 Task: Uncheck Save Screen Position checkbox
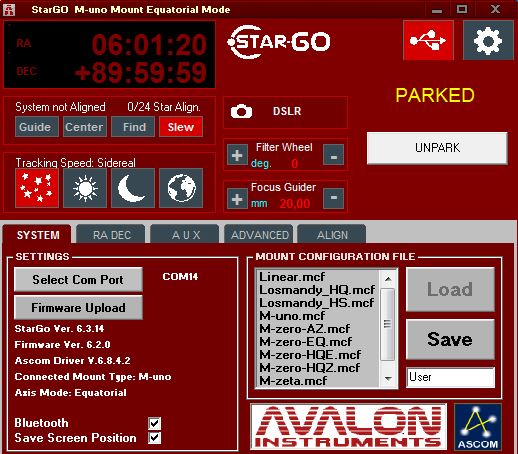click(x=154, y=438)
